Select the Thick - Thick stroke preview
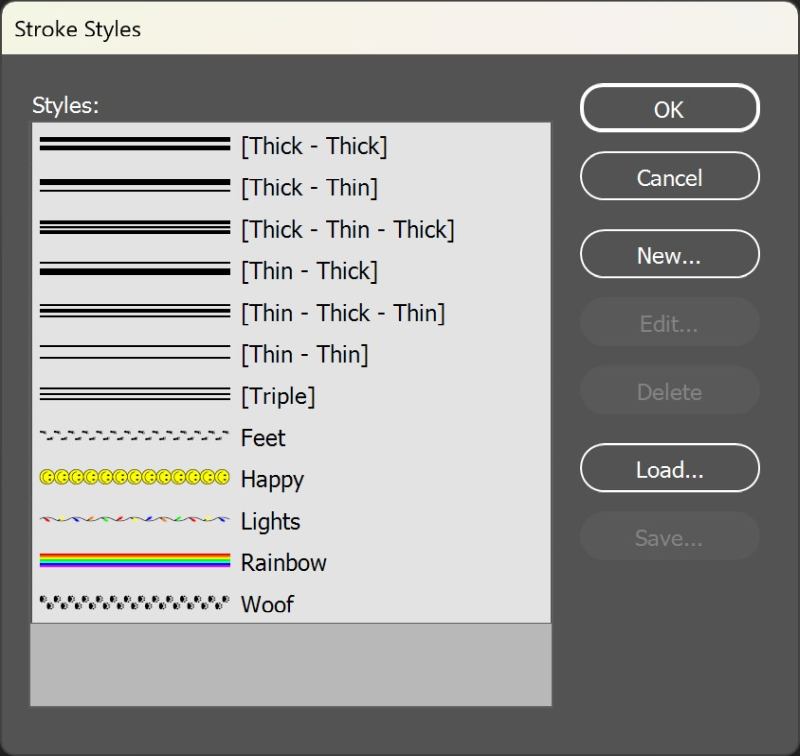Viewport: 800px width, 756px height. [135, 145]
